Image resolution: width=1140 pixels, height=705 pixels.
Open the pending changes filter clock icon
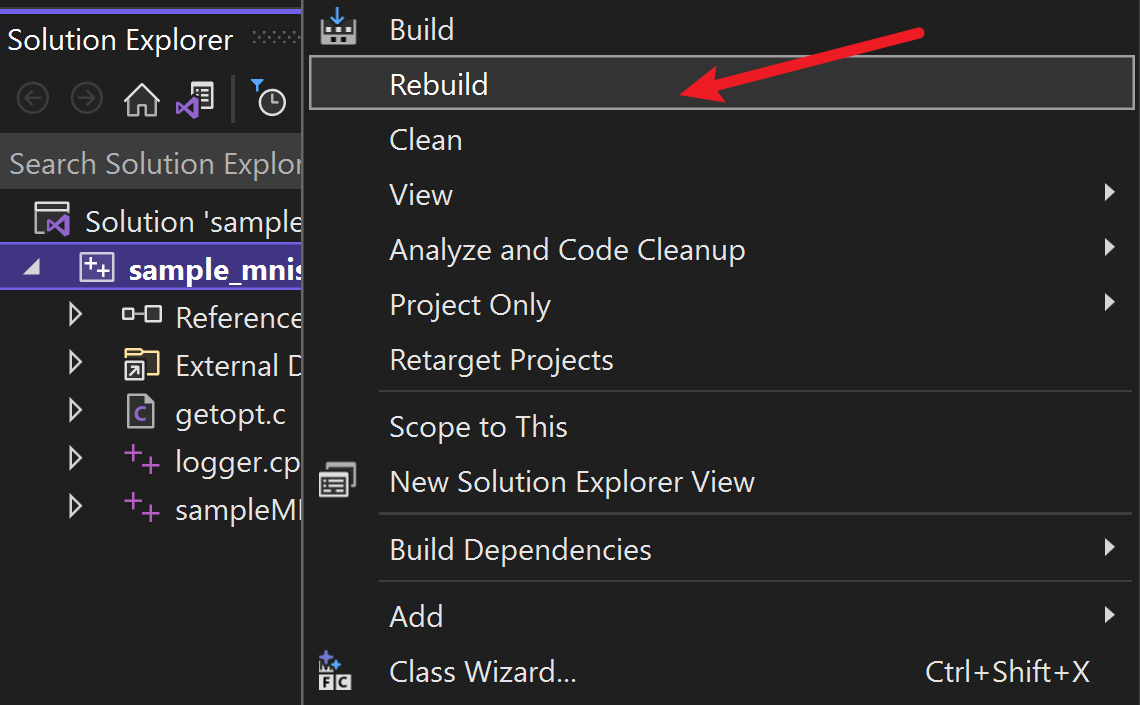tap(269, 98)
